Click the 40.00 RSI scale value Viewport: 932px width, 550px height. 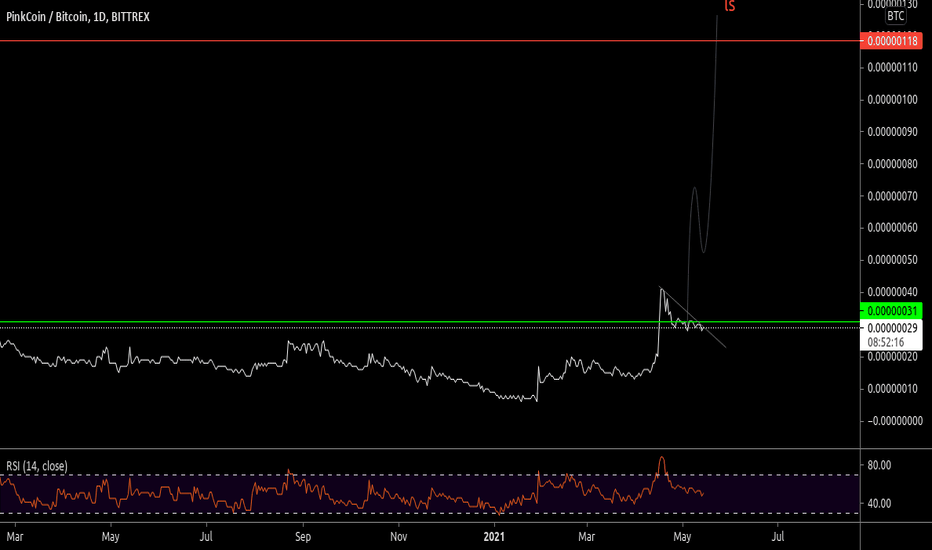(879, 503)
